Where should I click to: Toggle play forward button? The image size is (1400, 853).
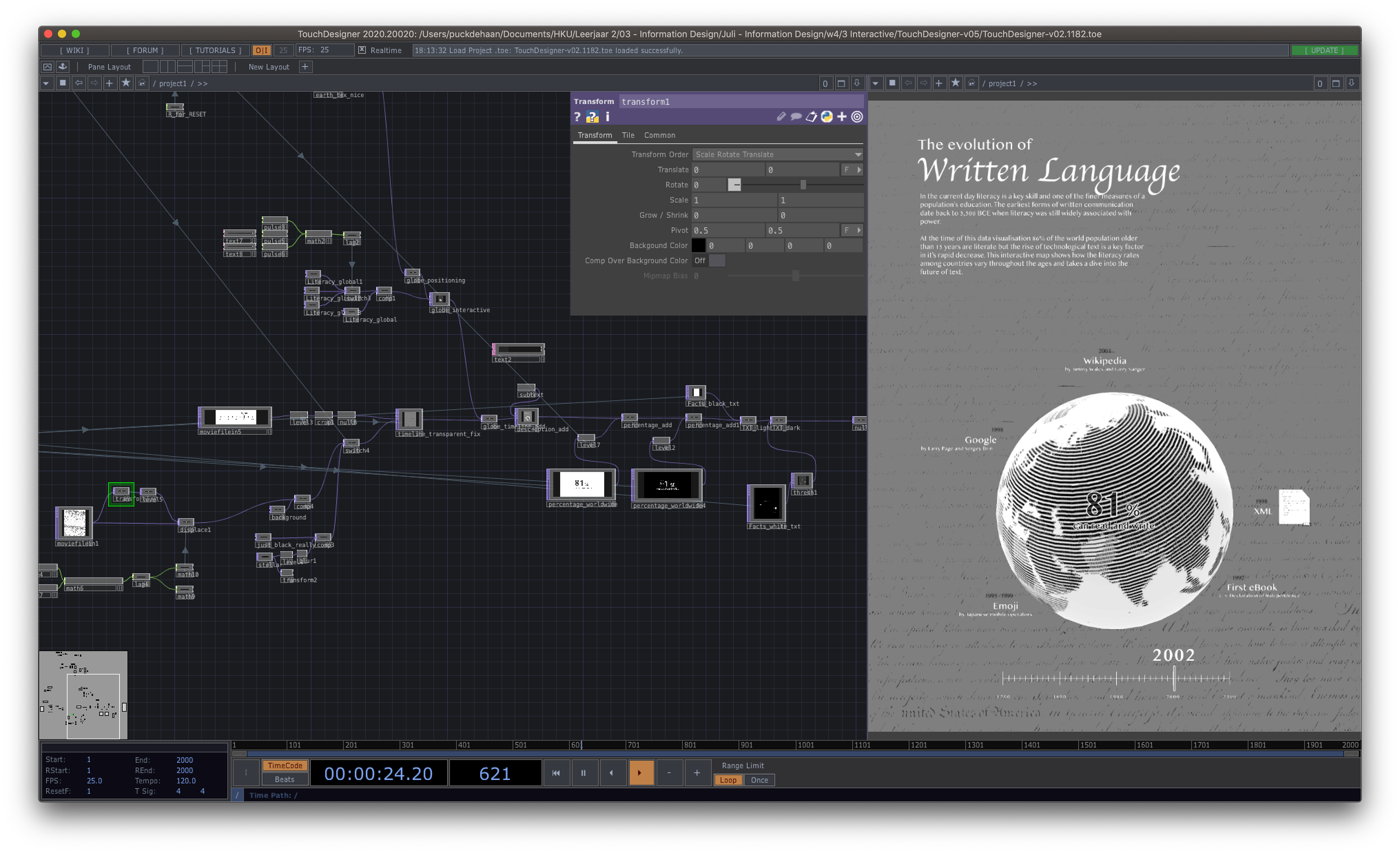pos(641,773)
